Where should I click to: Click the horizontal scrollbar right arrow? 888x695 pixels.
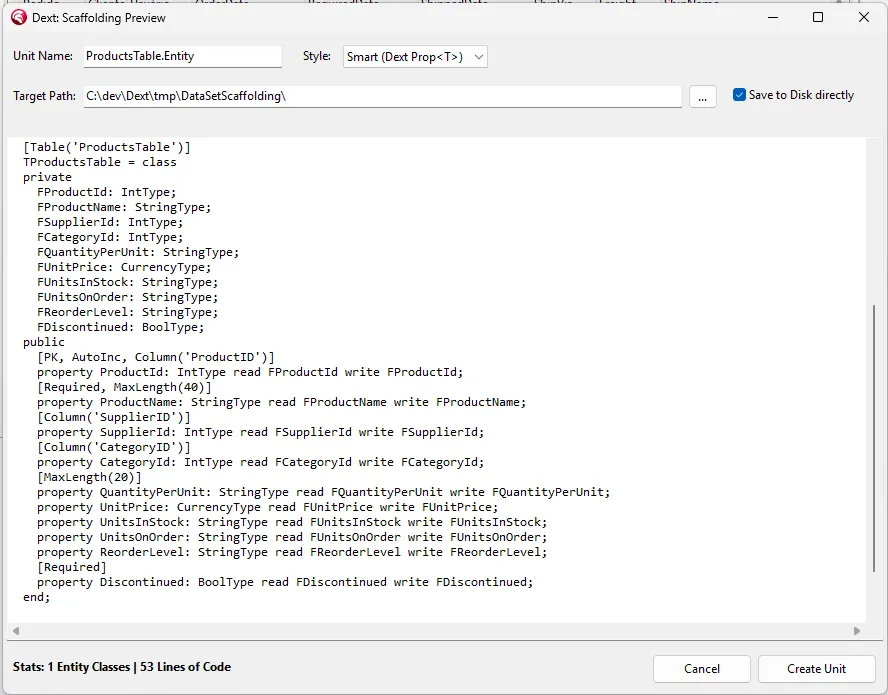[857, 630]
